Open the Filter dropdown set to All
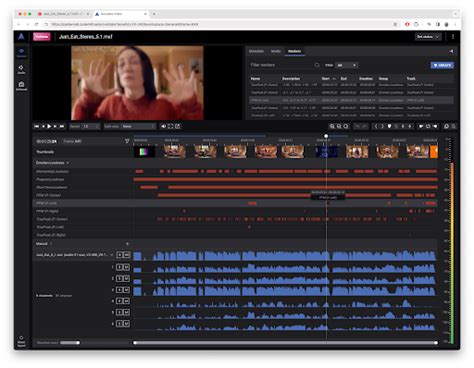The width and height of the screenshot is (474, 368). click(347, 65)
